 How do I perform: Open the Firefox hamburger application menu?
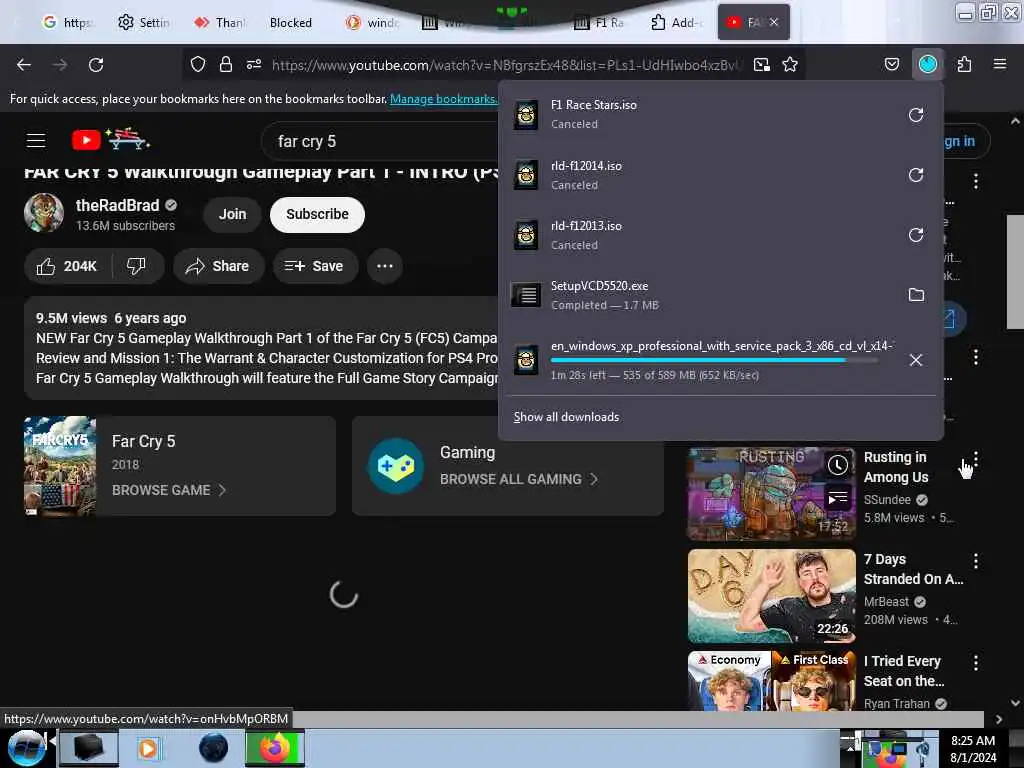(999, 64)
